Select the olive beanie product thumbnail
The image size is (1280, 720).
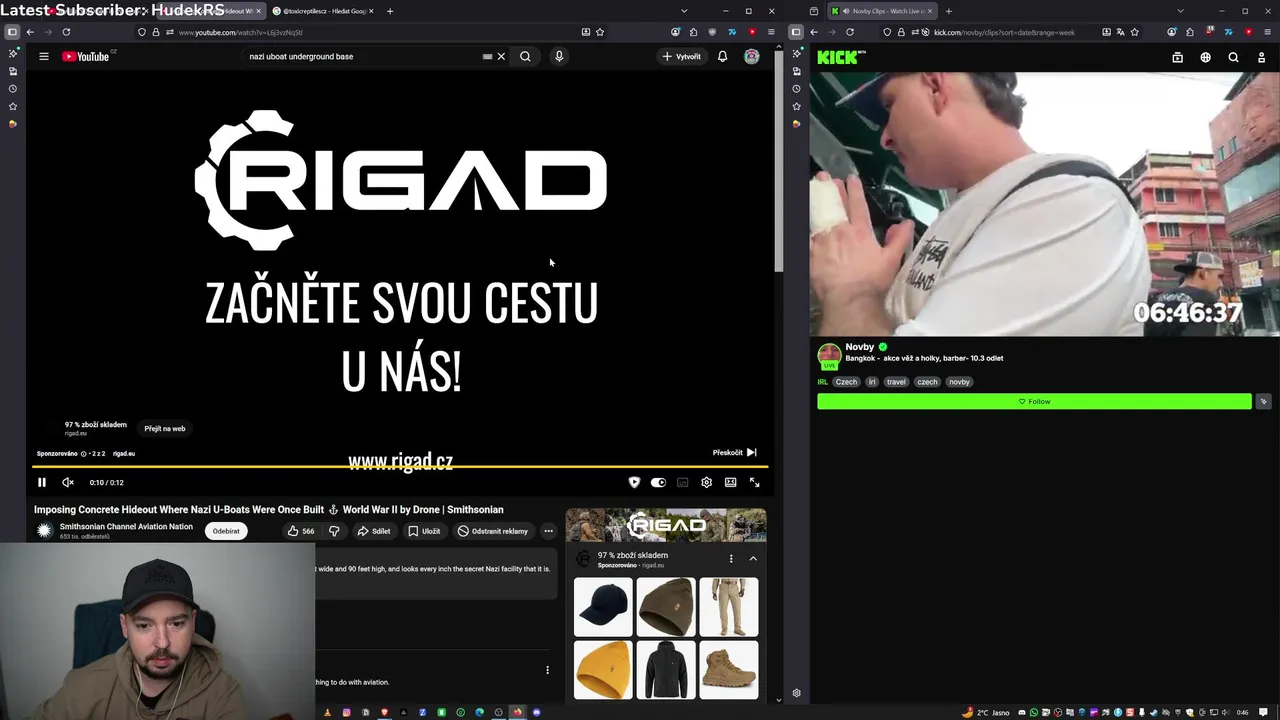(666, 607)
